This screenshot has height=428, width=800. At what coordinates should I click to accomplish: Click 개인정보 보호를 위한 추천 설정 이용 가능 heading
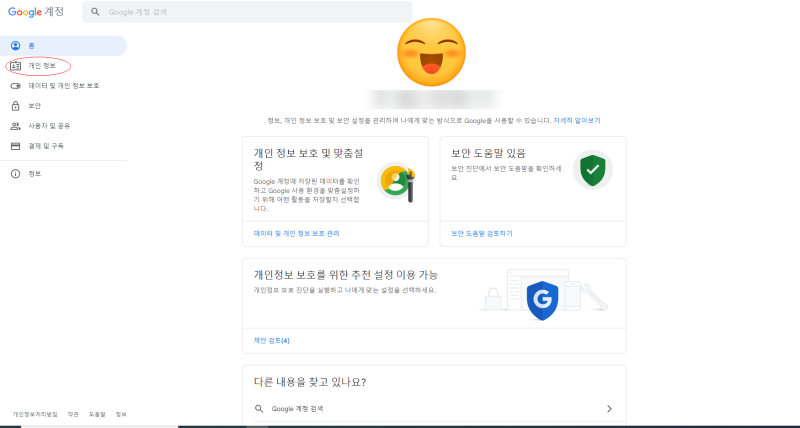345,275
